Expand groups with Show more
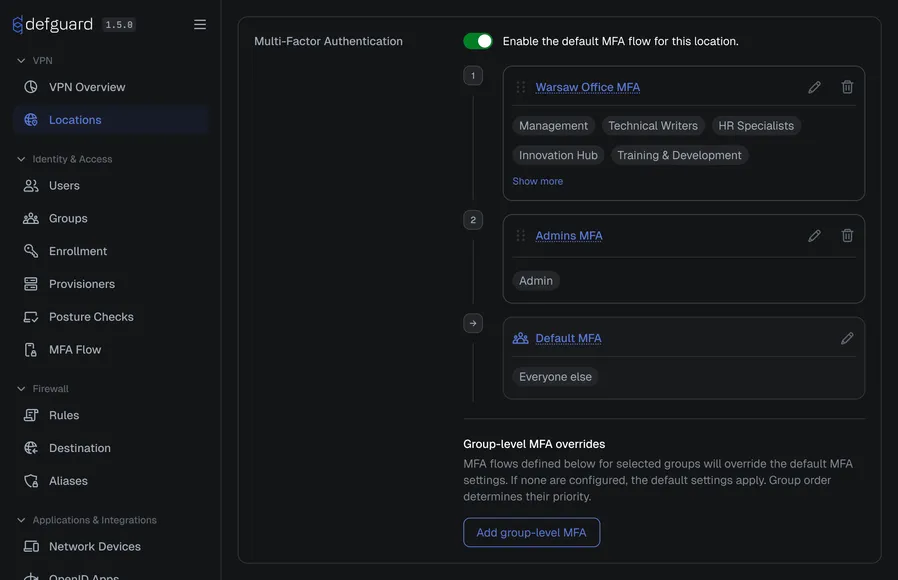Image resolution: width=898 pixels, height=580 pixels. [x=538, y=181]
